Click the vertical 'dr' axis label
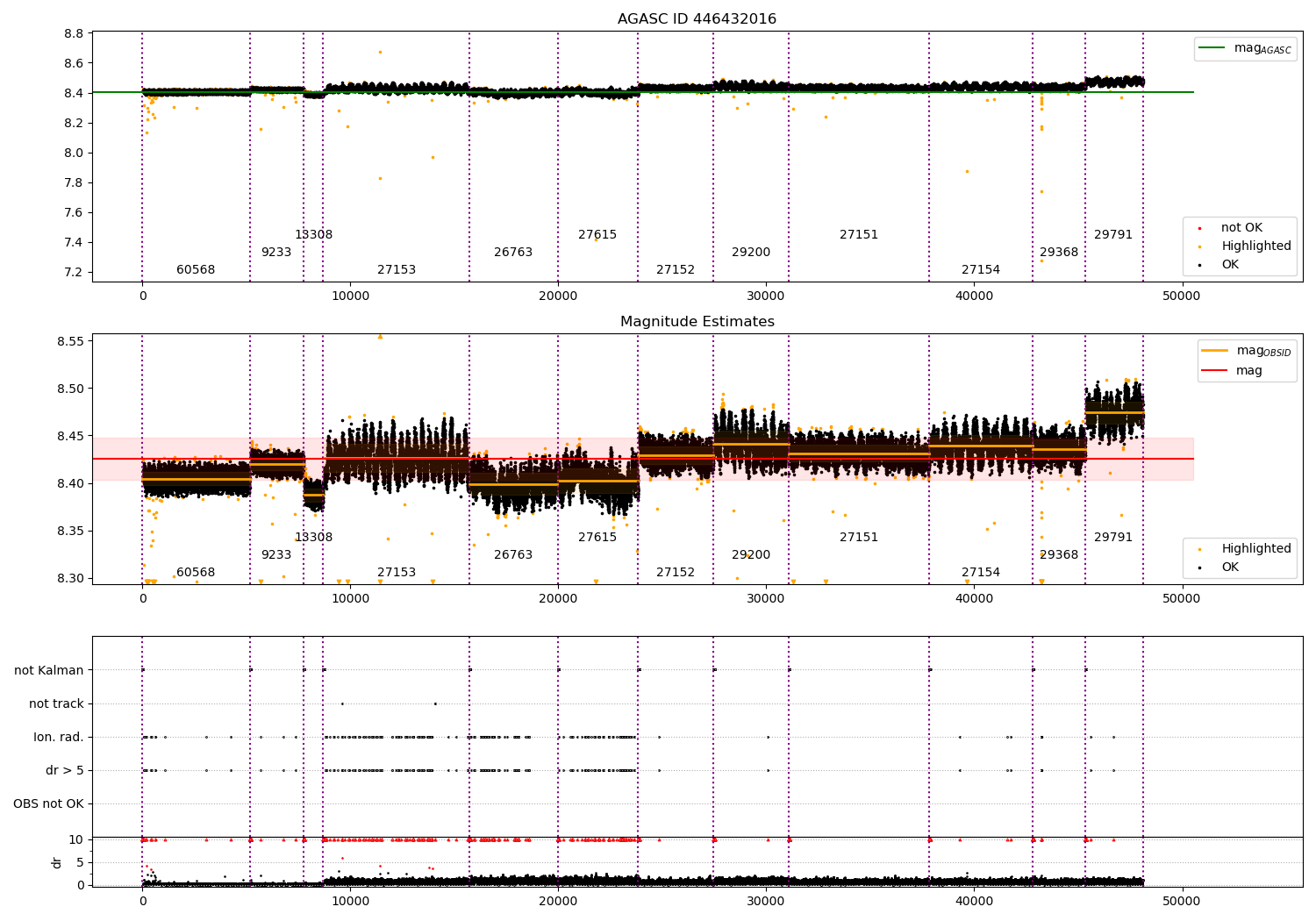The height and width of the screenshot is (921, 1316). [x=57, y=862]
